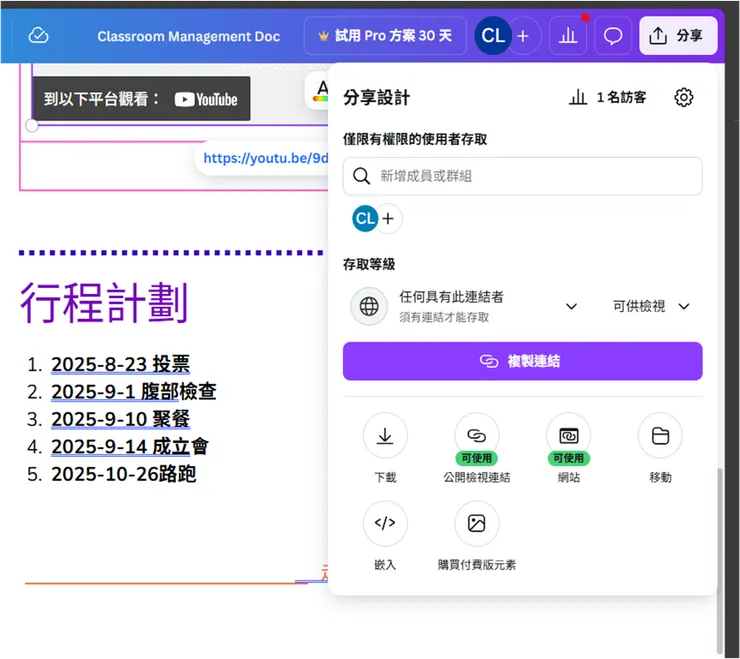Viewport: 740px width, 659px height.
Task: Click the 僅限有權限的使用者存取 text
Action: coord(415,139)
